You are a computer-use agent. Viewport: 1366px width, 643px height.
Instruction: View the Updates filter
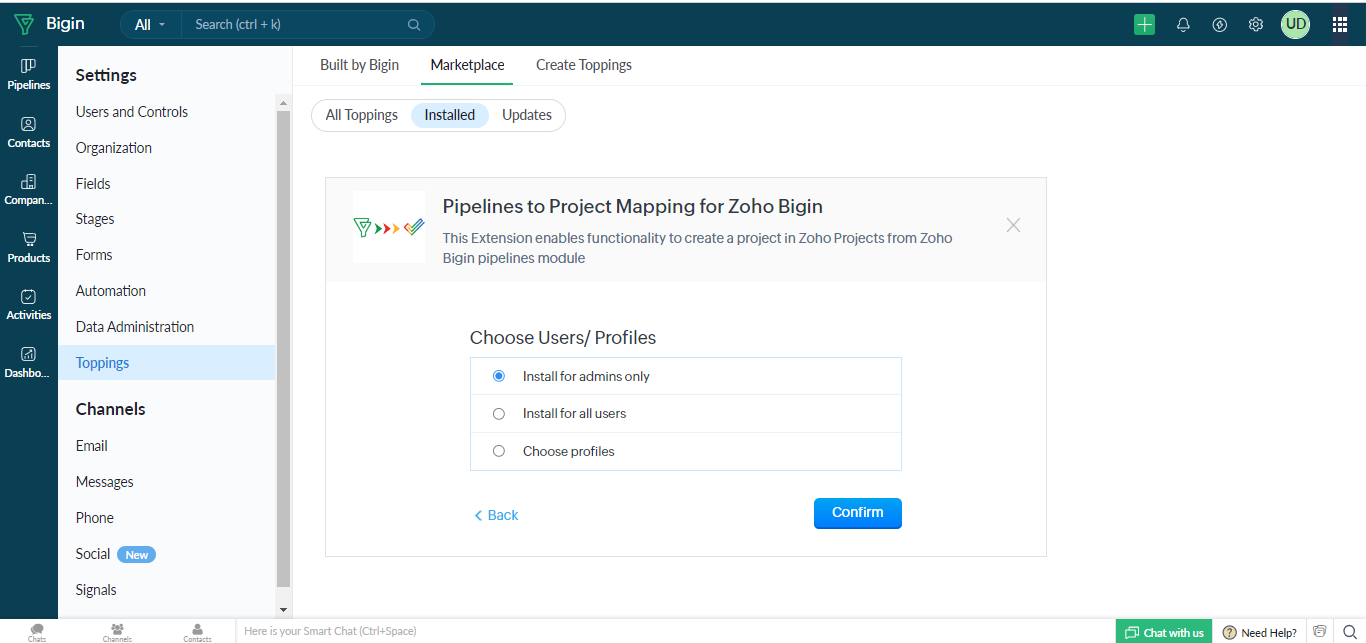527,115
